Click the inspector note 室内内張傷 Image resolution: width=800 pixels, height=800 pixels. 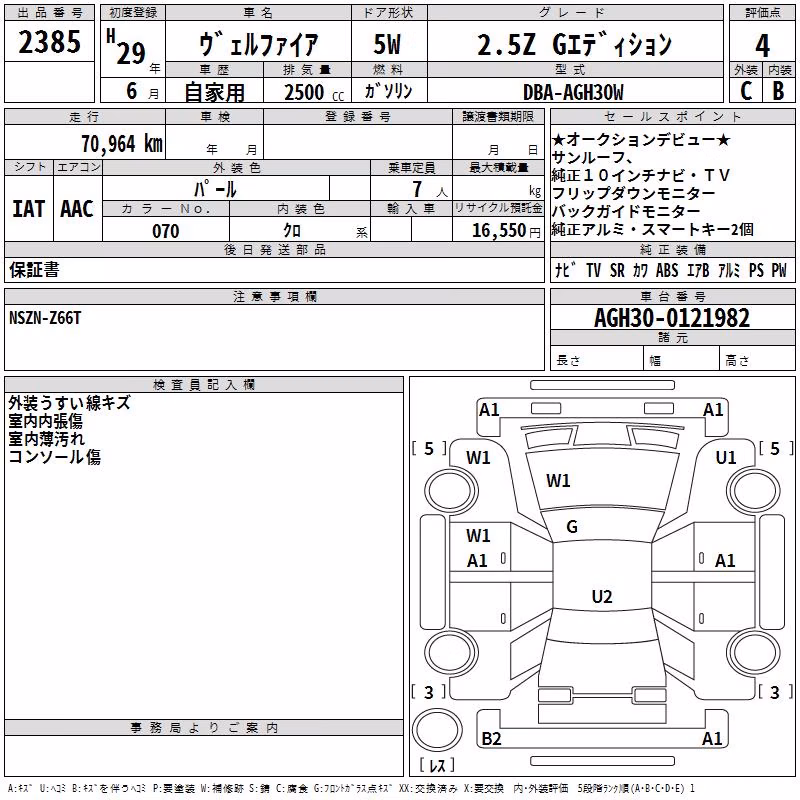pyautogui.click(x=45, y=421)
